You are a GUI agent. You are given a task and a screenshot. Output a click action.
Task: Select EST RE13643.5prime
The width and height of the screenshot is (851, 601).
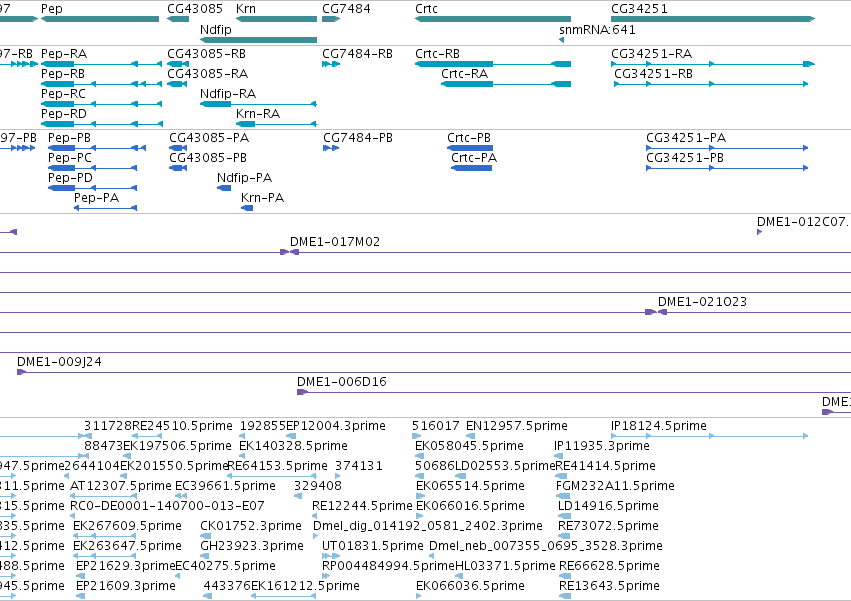564,596
